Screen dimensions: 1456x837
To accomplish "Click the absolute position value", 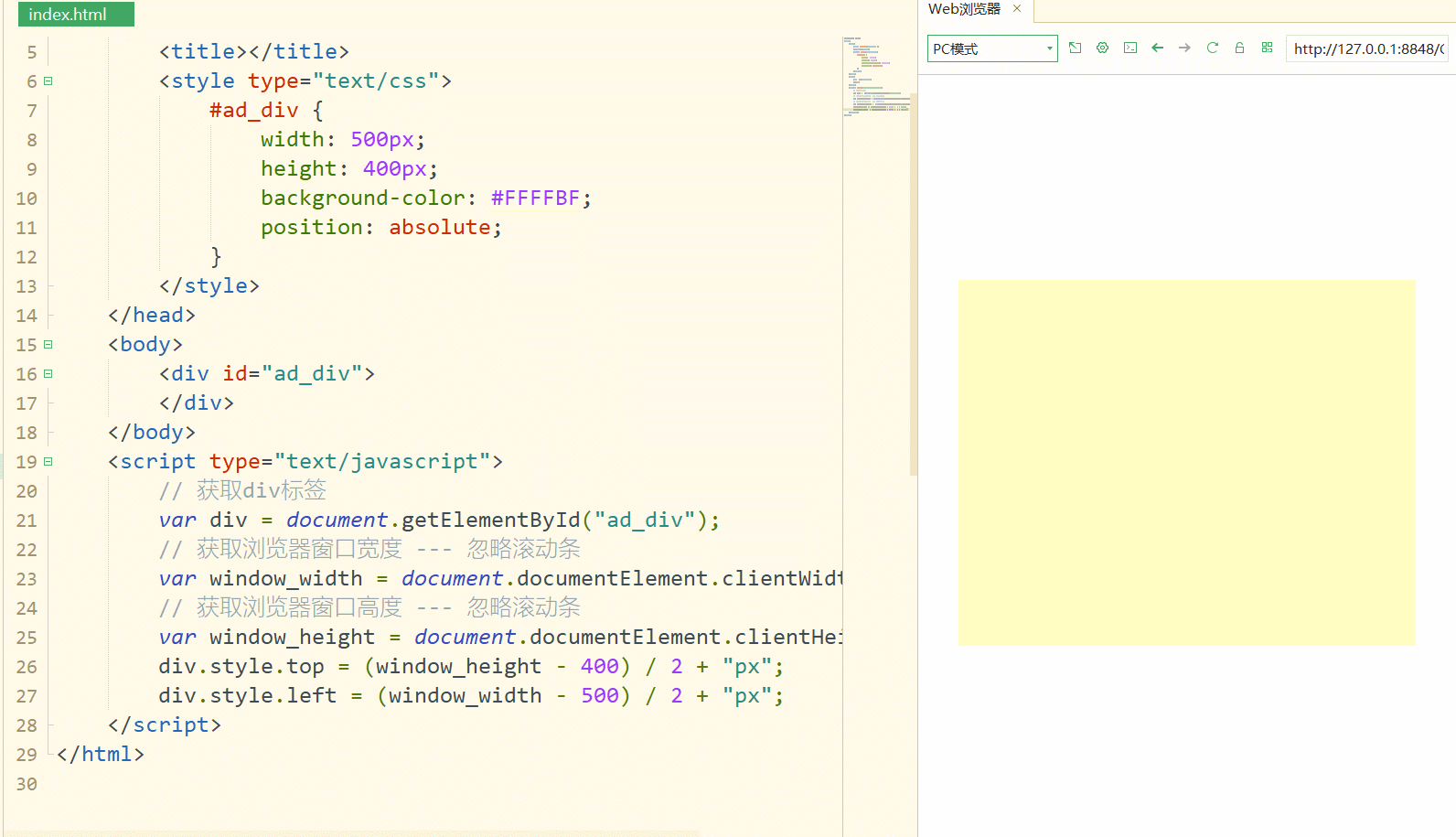I will tap(440, 227).
